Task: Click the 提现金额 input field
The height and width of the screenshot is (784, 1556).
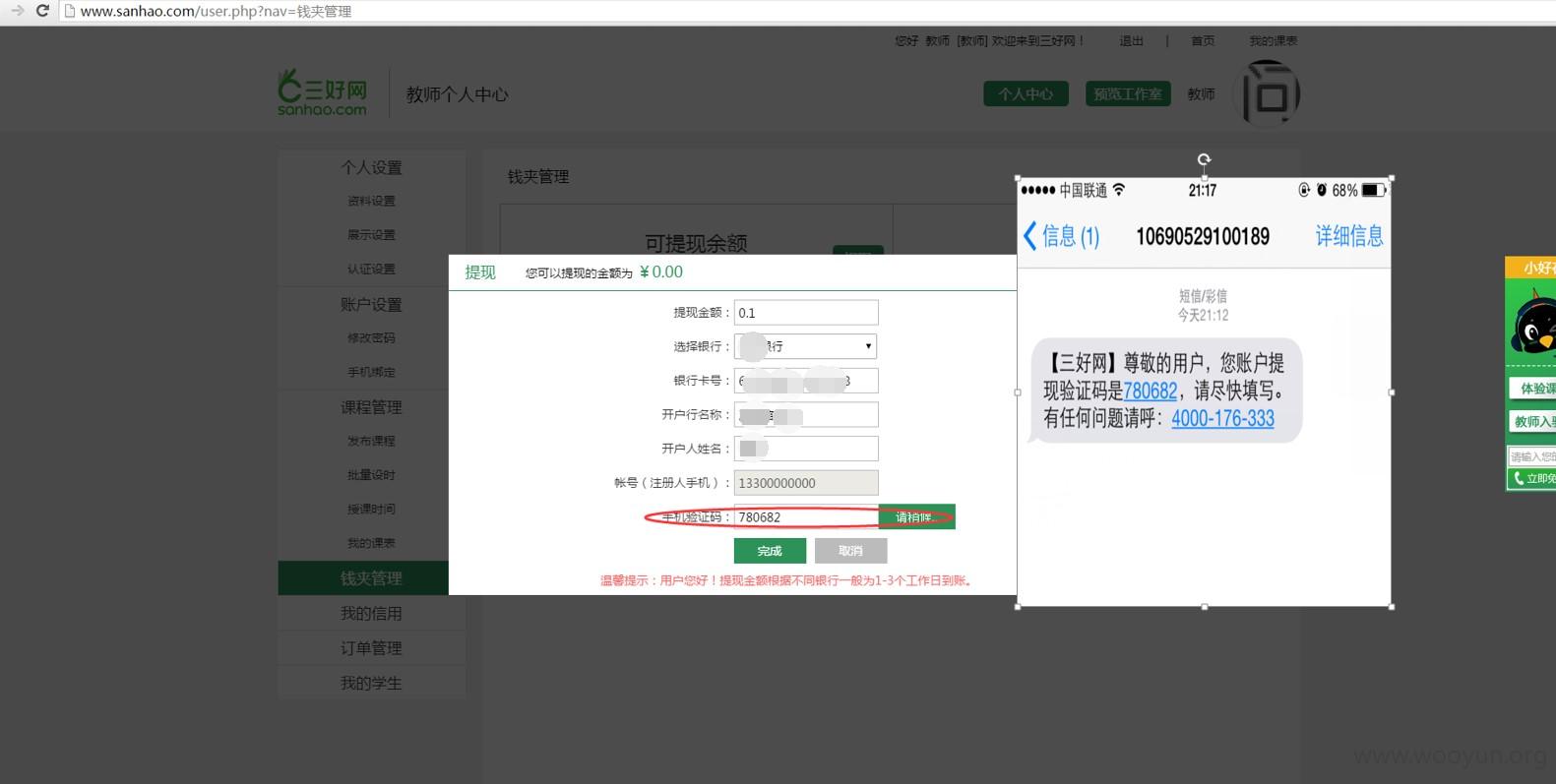Action: coord(806,313)
